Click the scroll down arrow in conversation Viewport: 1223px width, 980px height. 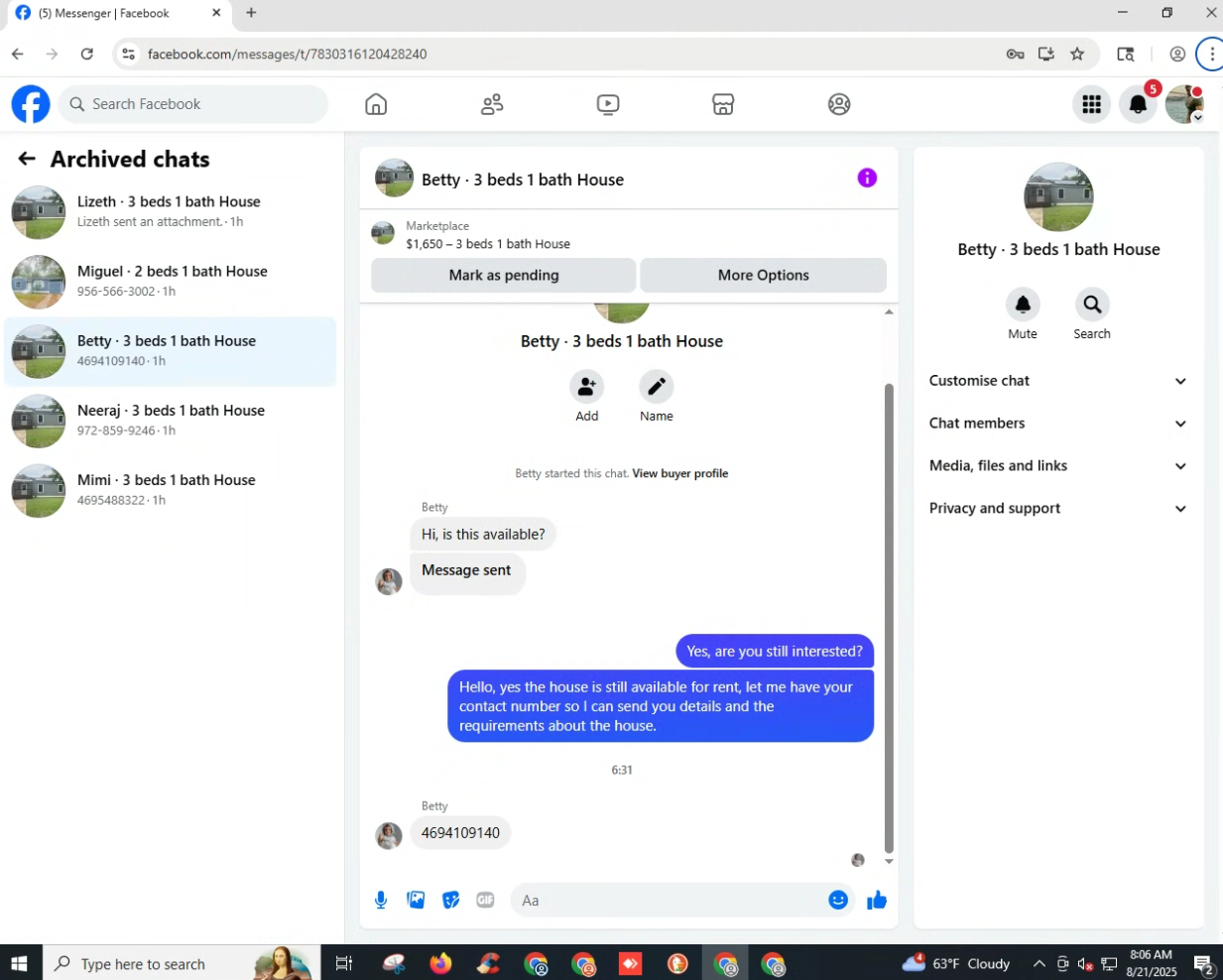[x=889, y=861]
